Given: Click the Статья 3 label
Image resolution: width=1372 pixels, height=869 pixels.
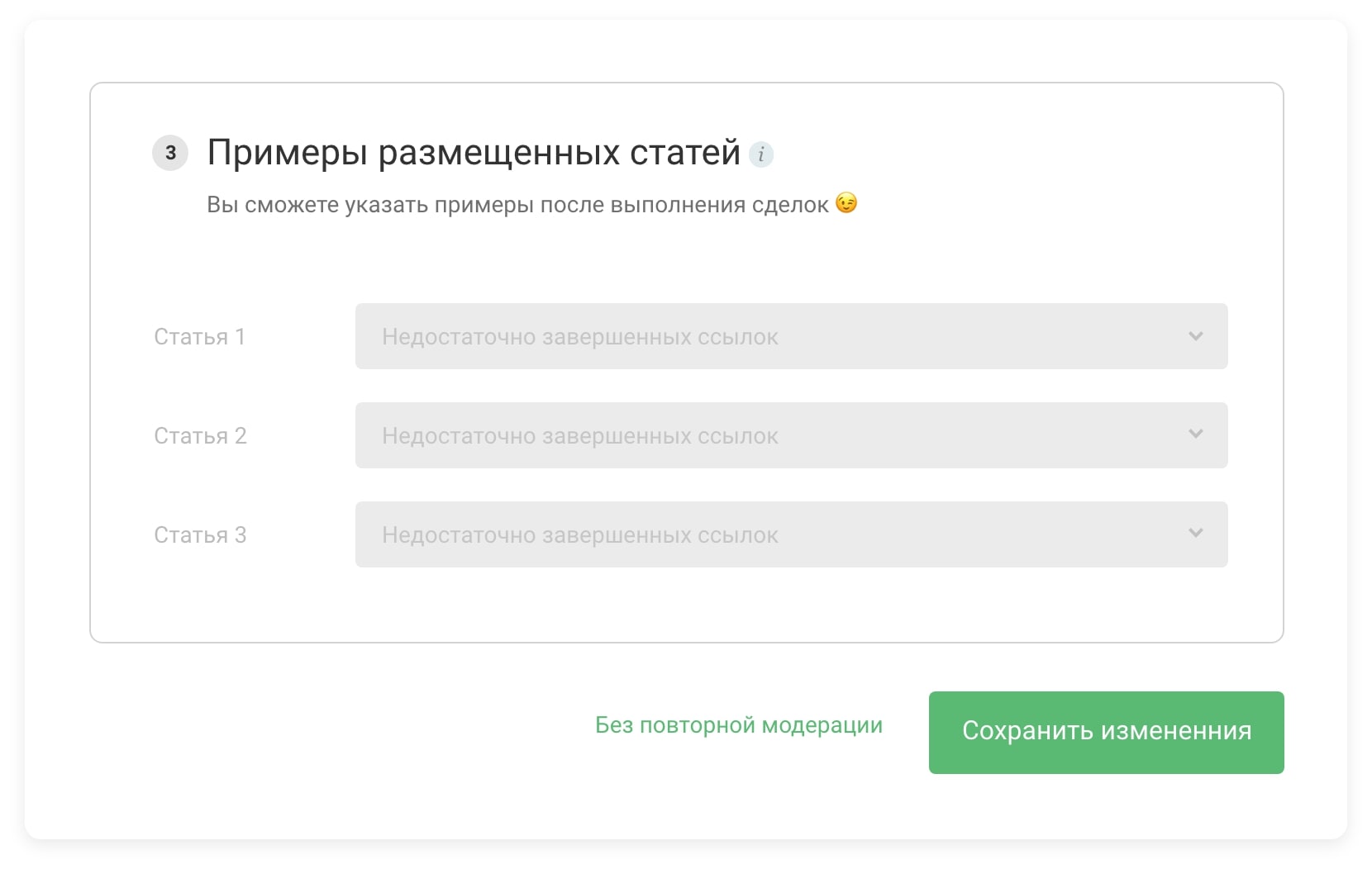Looking at the screenshot, I should coord(200,535).
